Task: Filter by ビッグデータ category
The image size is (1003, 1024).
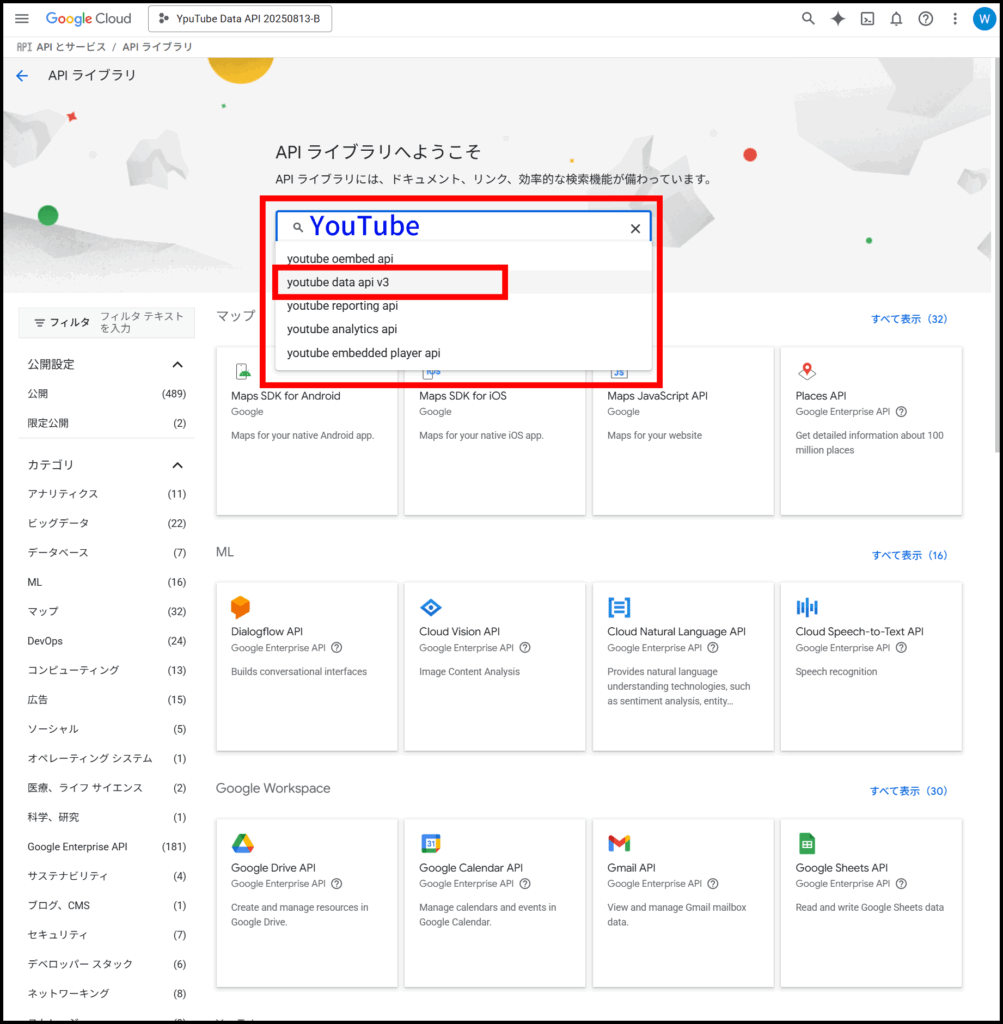Action: pyautogui.click(x=106, y=523)
